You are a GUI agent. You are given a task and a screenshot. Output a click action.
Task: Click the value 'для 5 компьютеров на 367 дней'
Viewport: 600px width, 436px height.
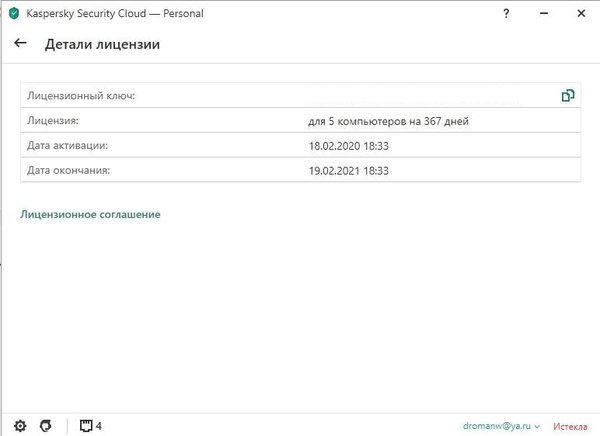point(388,121)
